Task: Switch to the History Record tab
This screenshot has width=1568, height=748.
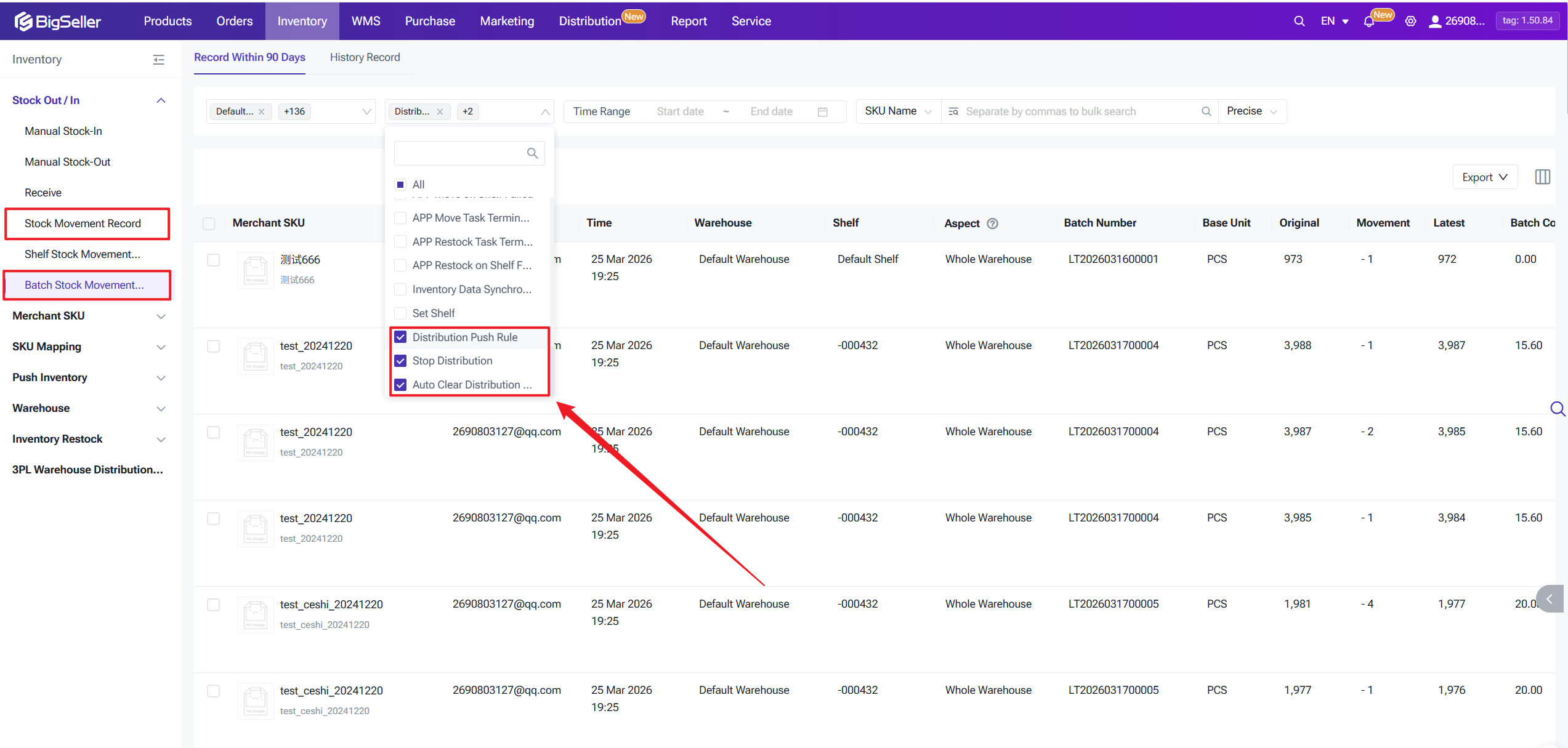Action: (365, 57)
